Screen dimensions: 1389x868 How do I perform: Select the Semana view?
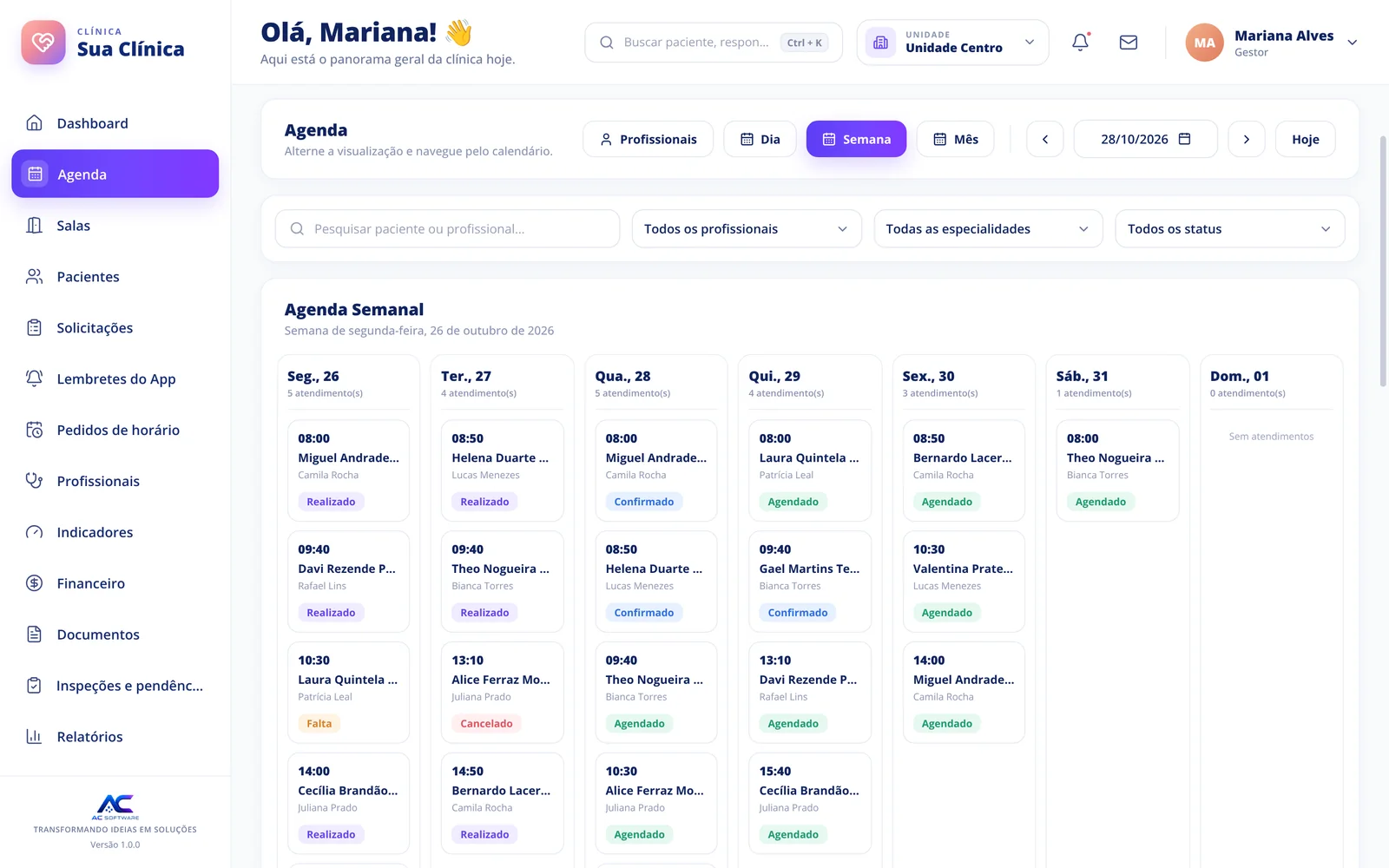856,139
